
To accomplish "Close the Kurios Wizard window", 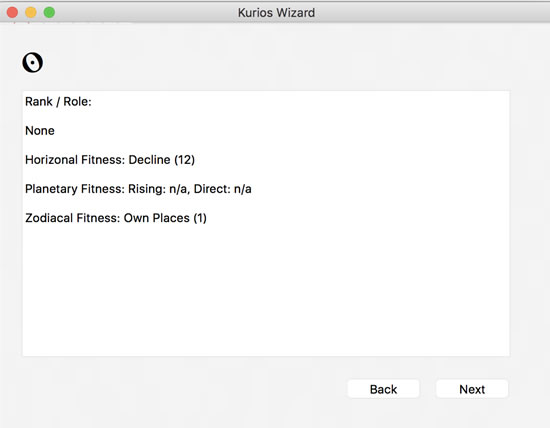I will [x=12, y=12].
